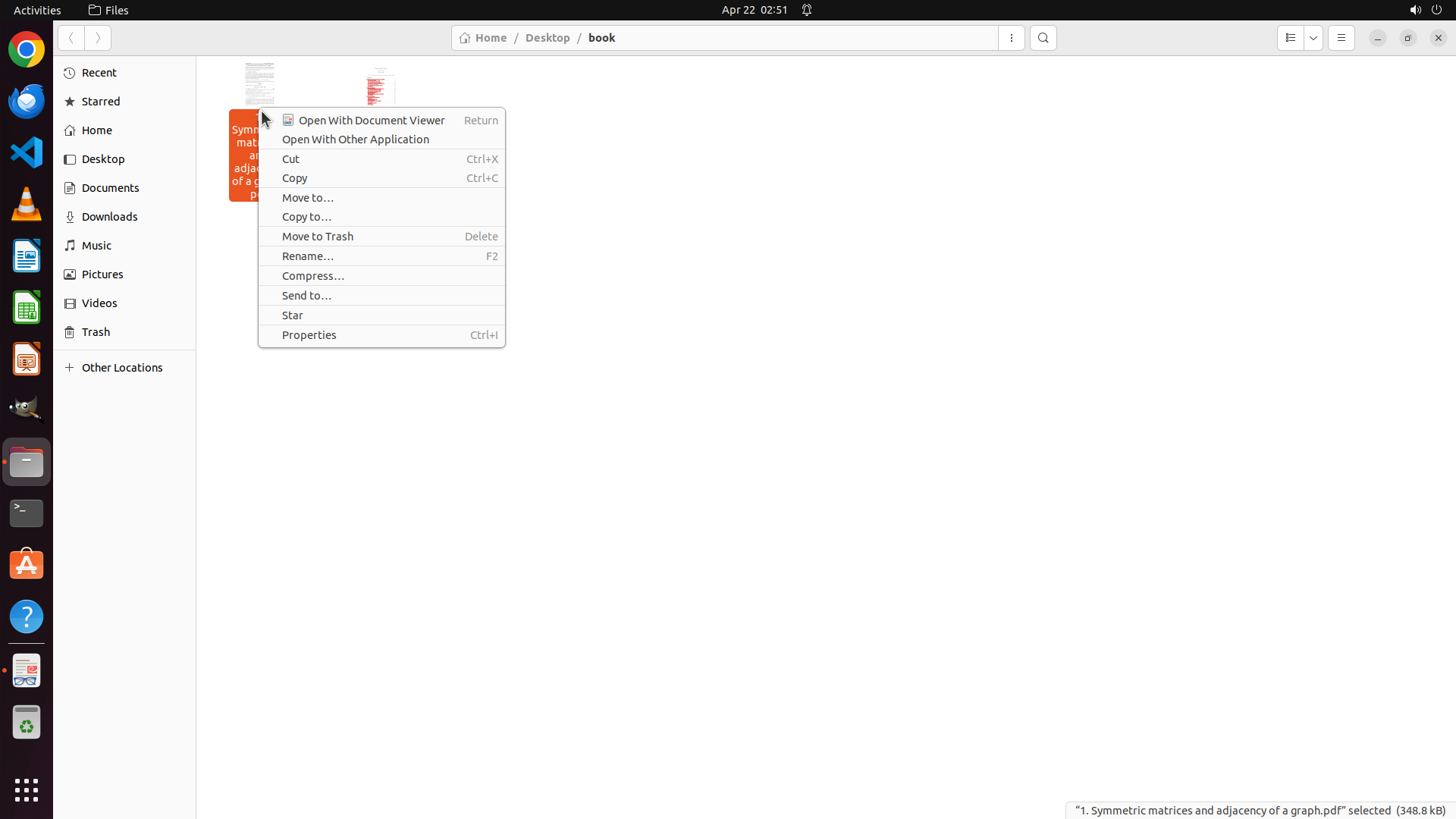Screen dimensions: 1456x819
Task: Go forward with the right arrow
Action: (98, 38)
